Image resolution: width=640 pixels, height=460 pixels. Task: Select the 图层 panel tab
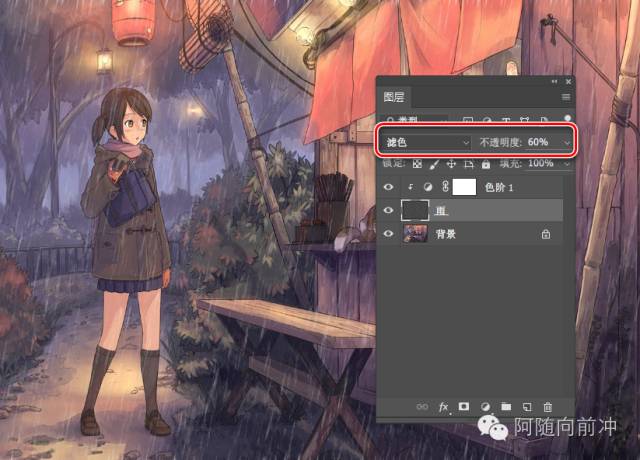(x=395, y=97)
